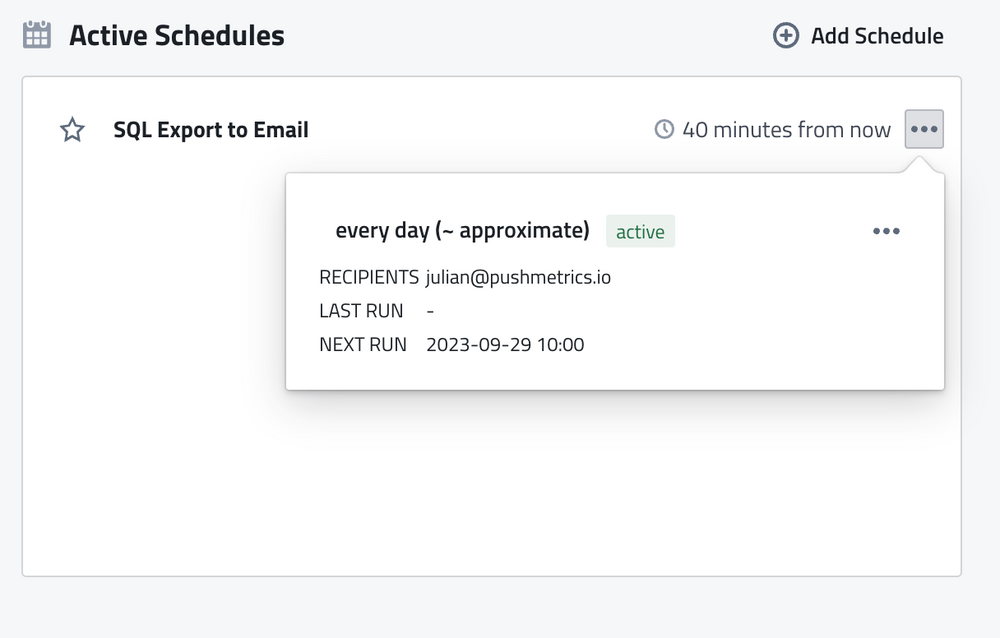Click the plus icon next to Add Schedule
Screen dimensions: 1000x638
[784, 35]
